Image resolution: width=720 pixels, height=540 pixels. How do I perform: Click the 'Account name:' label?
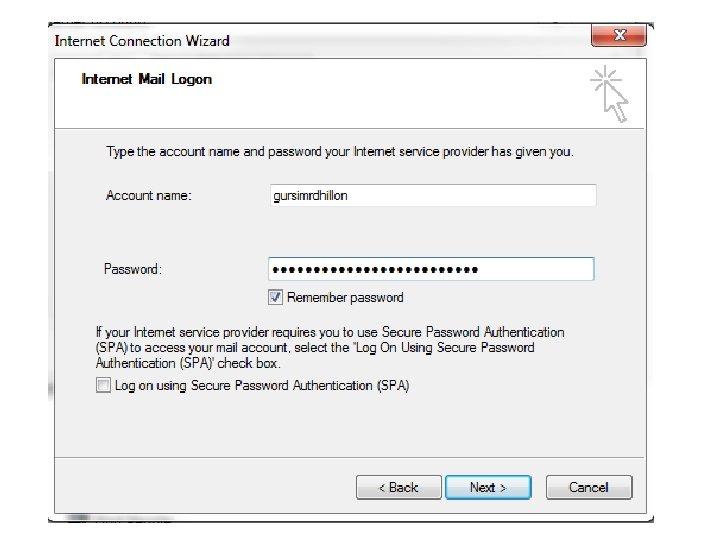[149, 196]
